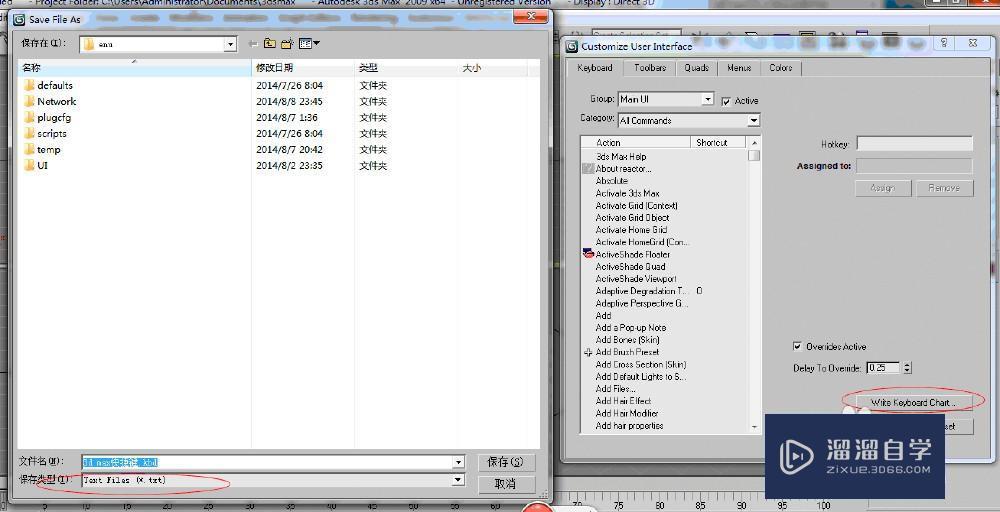
Task: Select 'Activate Grid Object' action
Action: pos(632,217)
